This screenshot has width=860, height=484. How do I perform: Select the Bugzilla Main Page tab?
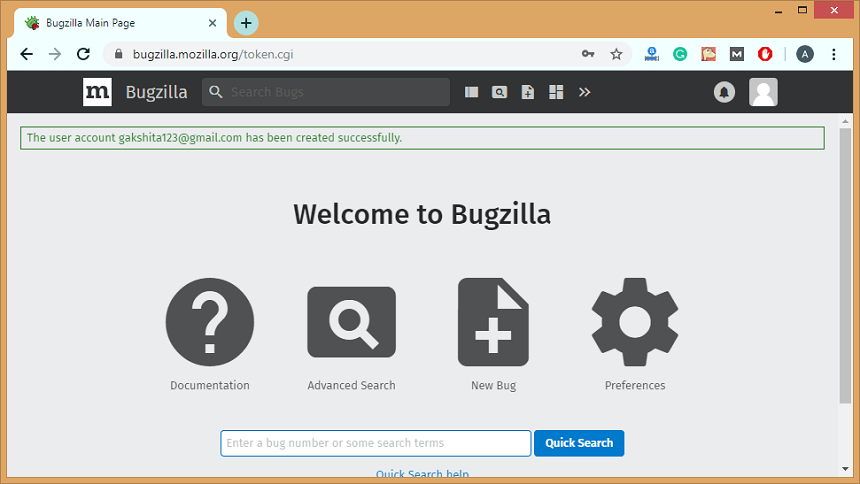120,23
